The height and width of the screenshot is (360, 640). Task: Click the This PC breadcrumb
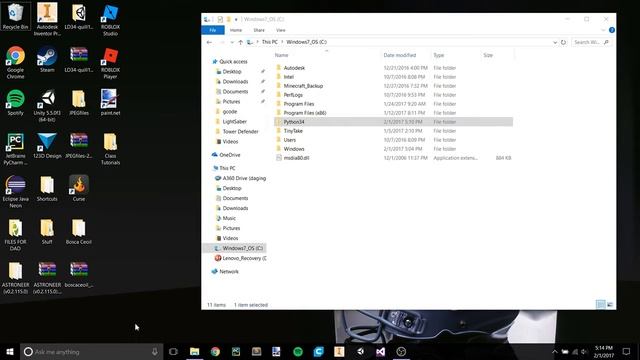pos(269,42)
